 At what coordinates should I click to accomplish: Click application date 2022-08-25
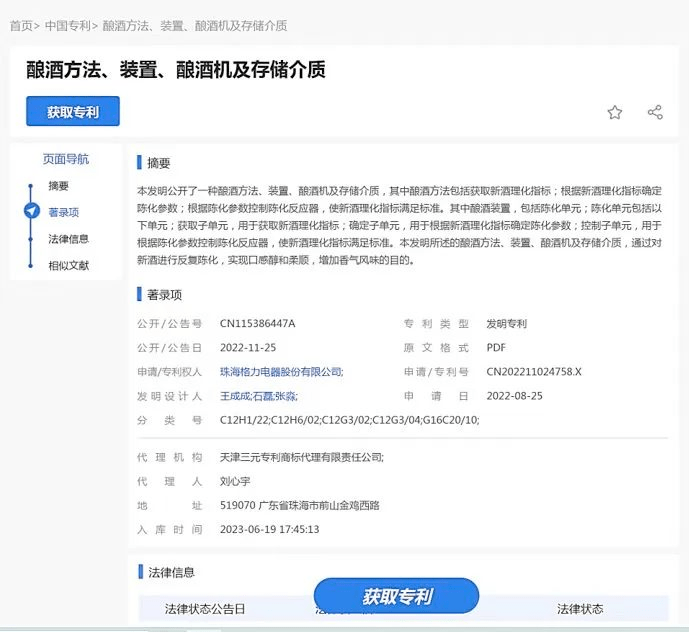pyautogui.click(x=514, y=396)
